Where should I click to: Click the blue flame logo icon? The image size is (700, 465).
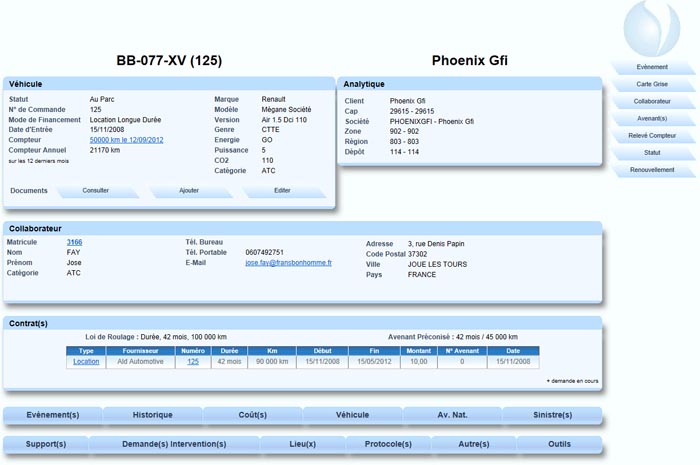[654, 30]
